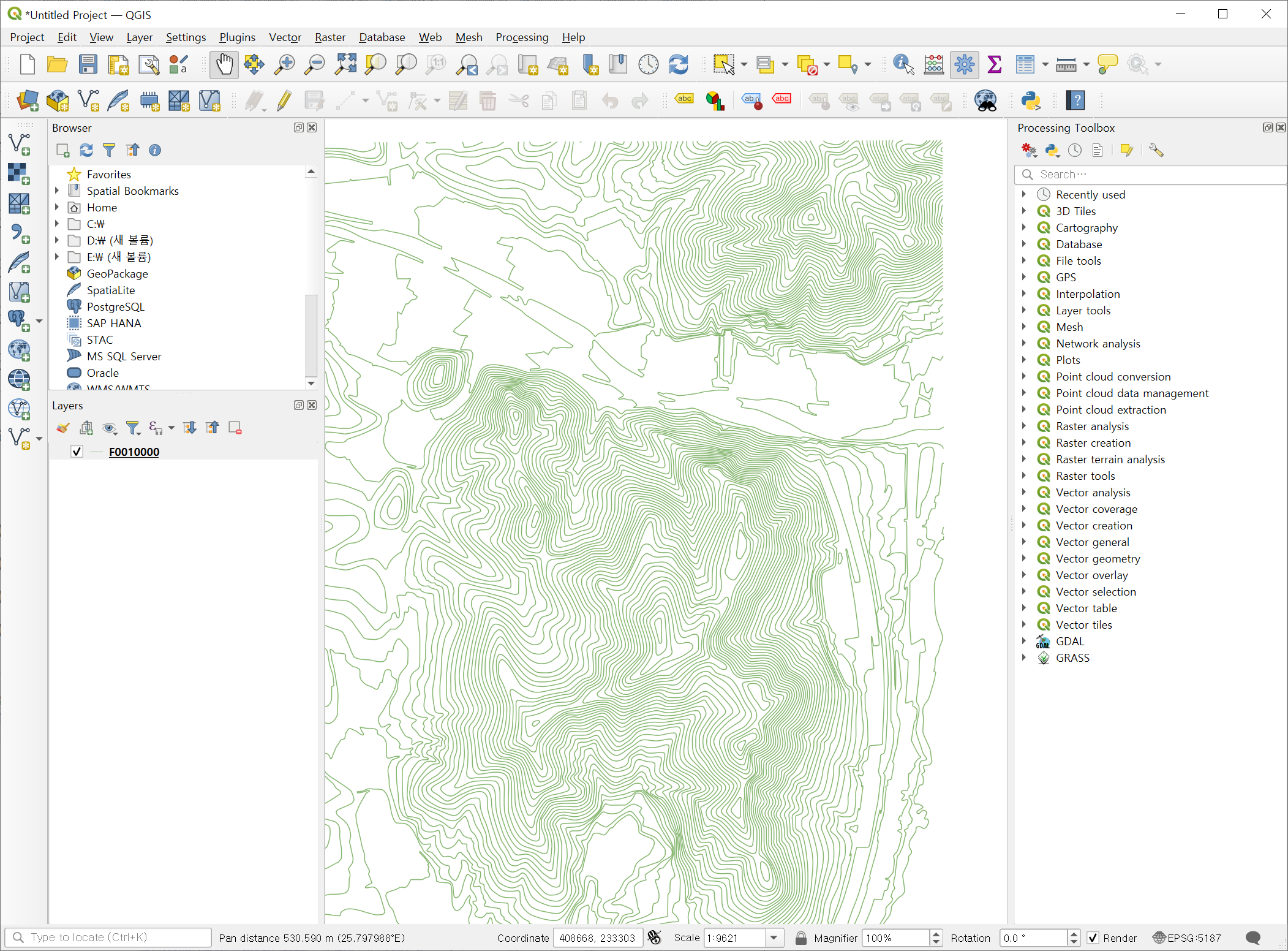
Task: Click the EPSG:5187 CRS button
Action: 1186,938
